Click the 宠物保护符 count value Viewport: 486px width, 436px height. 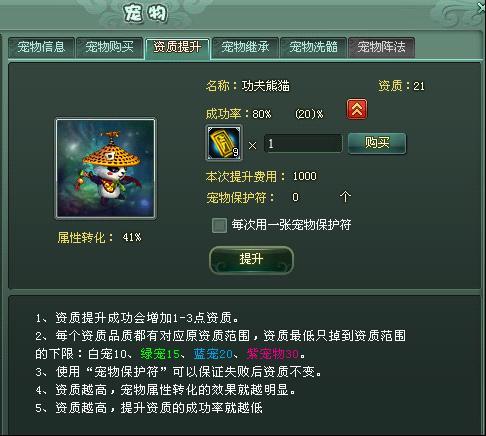pos(295,197)
